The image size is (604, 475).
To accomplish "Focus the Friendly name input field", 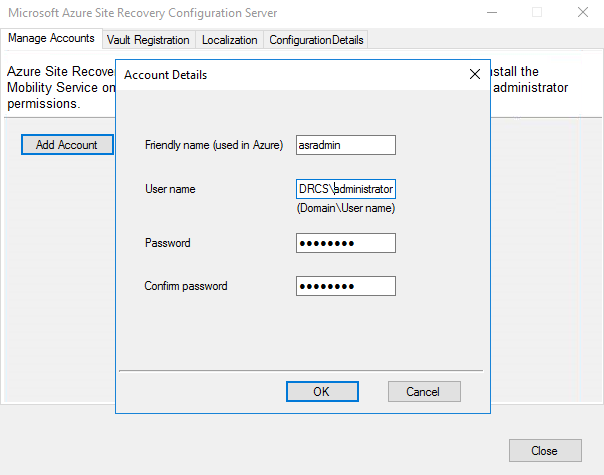I will point(346,145).
